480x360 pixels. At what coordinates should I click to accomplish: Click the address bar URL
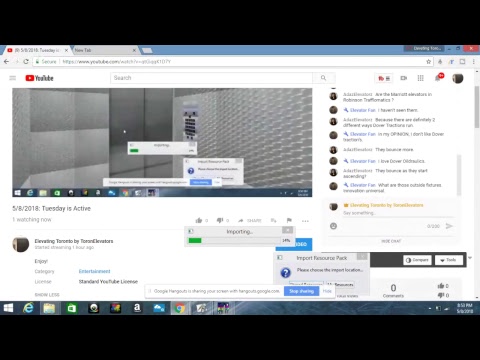coord(117,62)
